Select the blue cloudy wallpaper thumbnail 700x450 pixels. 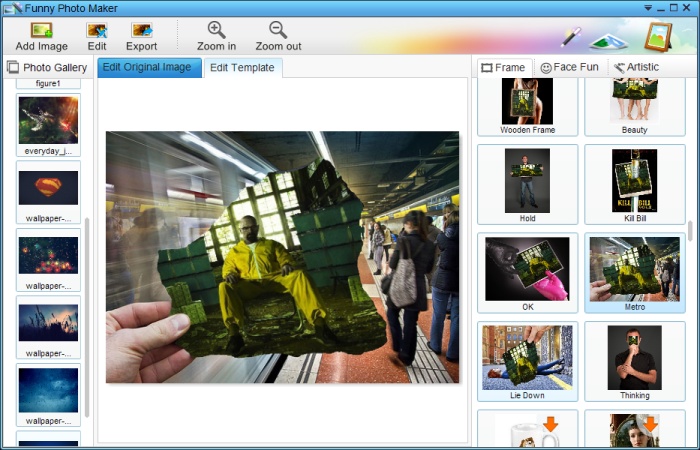(48, 395)
